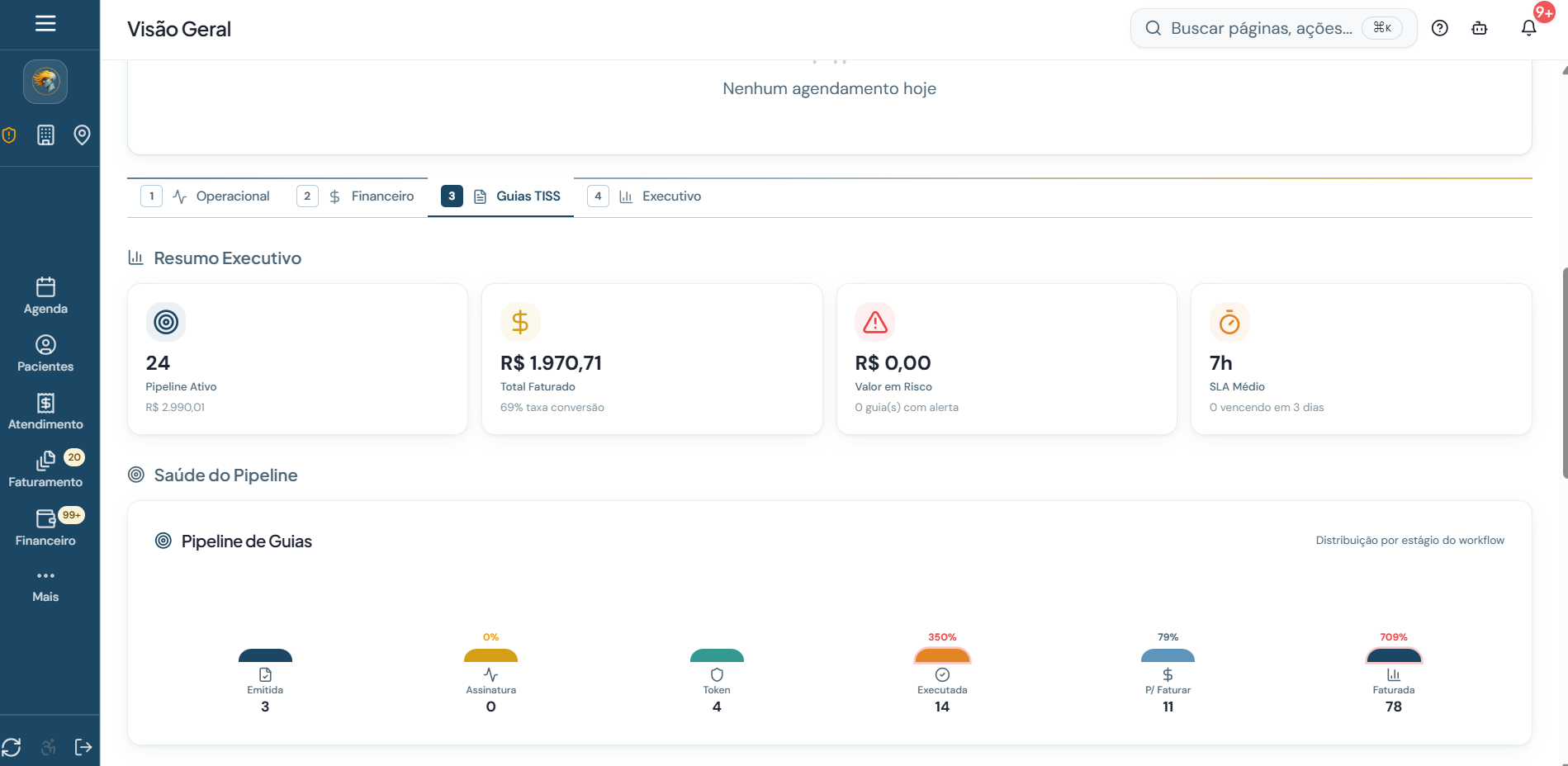
Task: Select the Executada pipeline stage
Action: pos(942,675)
